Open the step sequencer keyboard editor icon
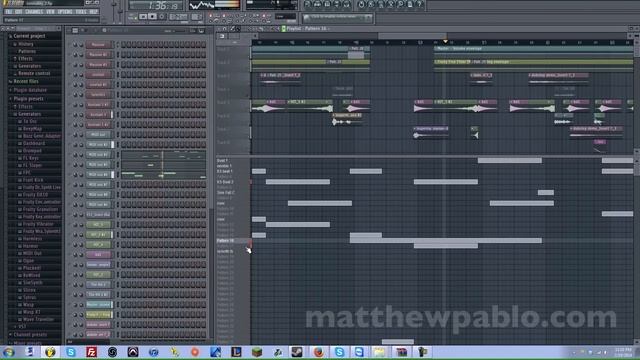The height and width of the screenshot is (360, 640). click(193, 31)
